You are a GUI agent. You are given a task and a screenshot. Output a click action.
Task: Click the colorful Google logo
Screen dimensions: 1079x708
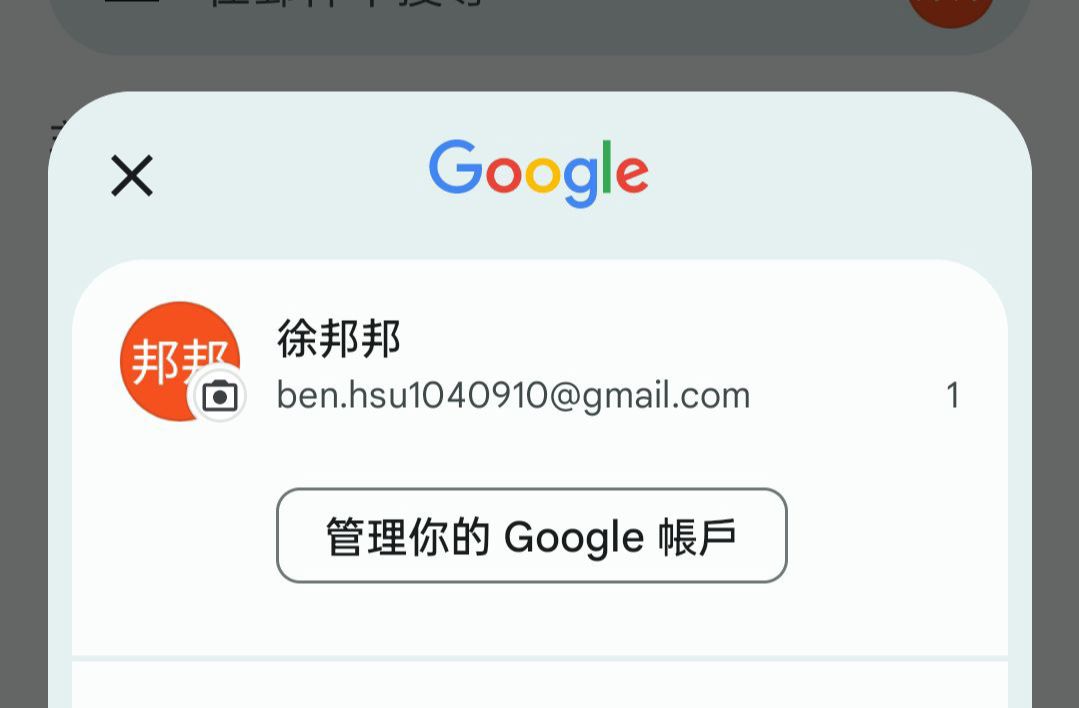tap(538, 173)
